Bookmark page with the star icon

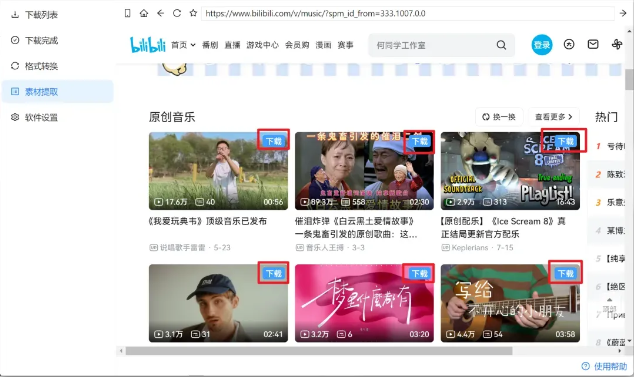(193, 13)
